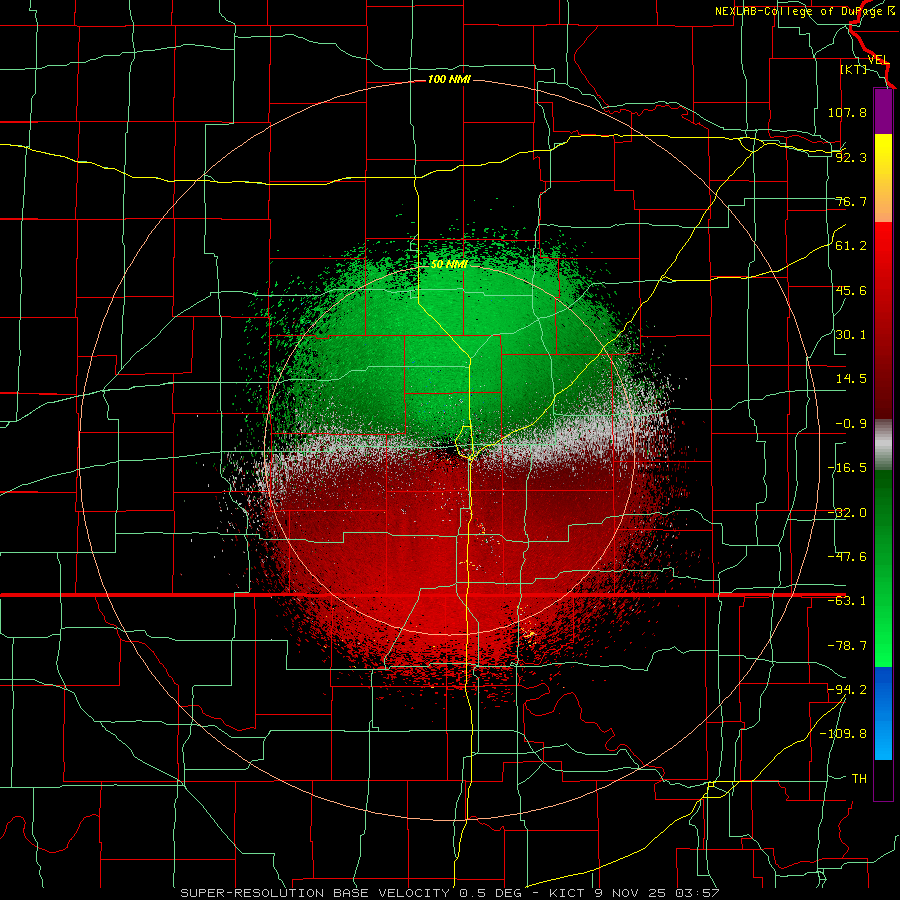
Task: Click the yellow-orange segment of color bar
Action: point(883,178)
